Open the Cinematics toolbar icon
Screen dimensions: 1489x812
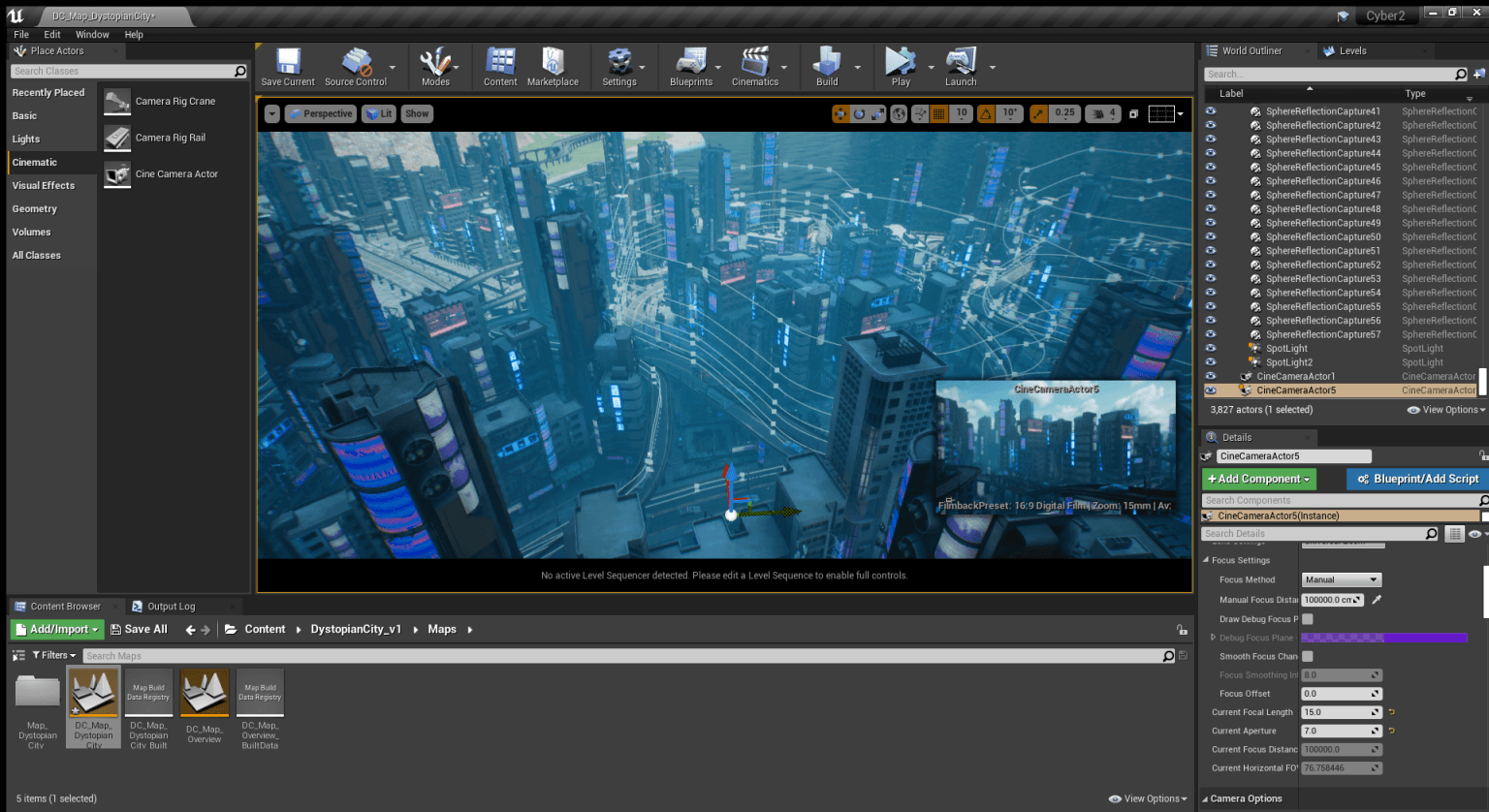click(754, 62)
